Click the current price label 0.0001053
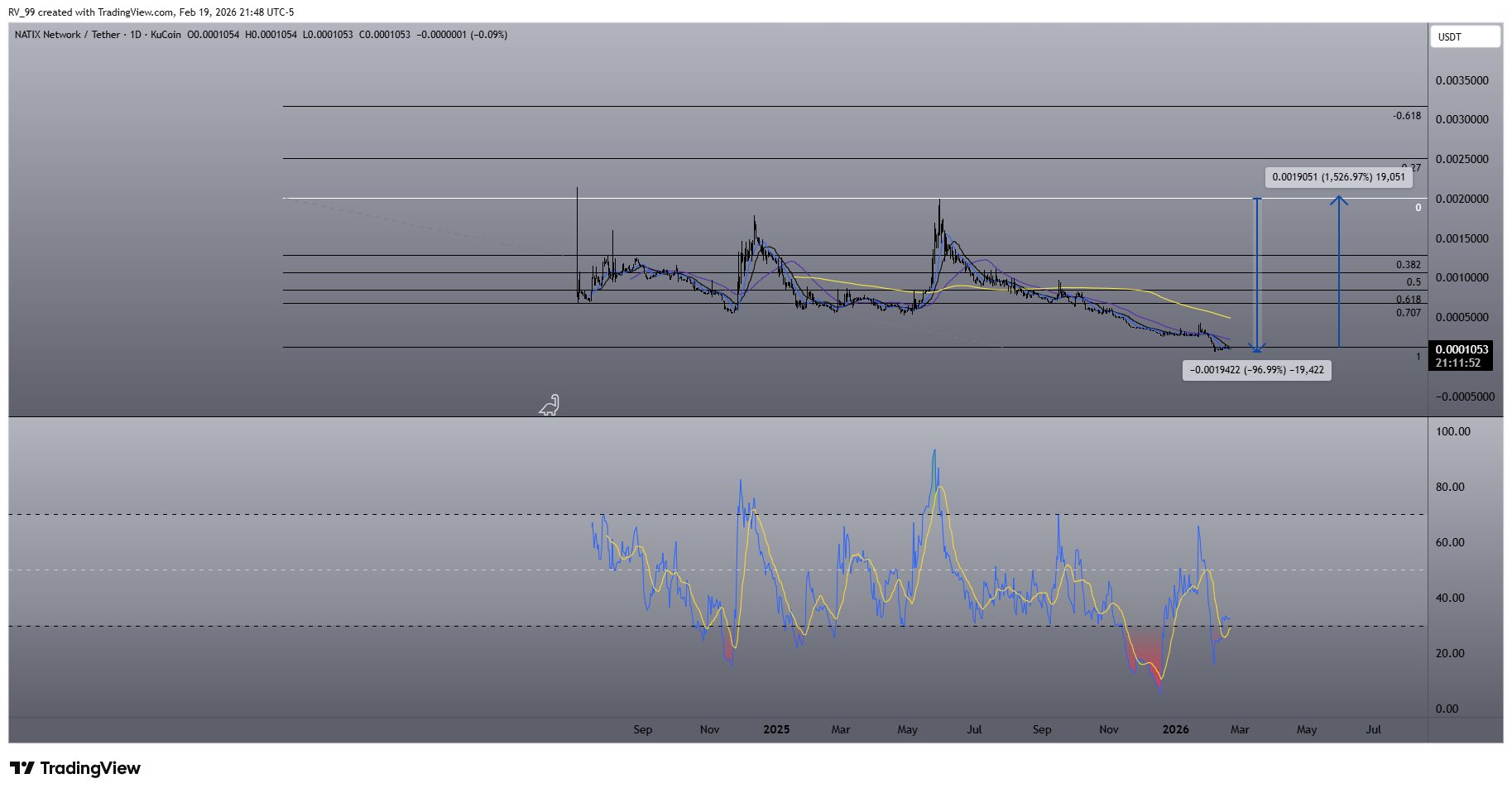The width and height of the screenshot is (1512, 793). [1462, 350]
